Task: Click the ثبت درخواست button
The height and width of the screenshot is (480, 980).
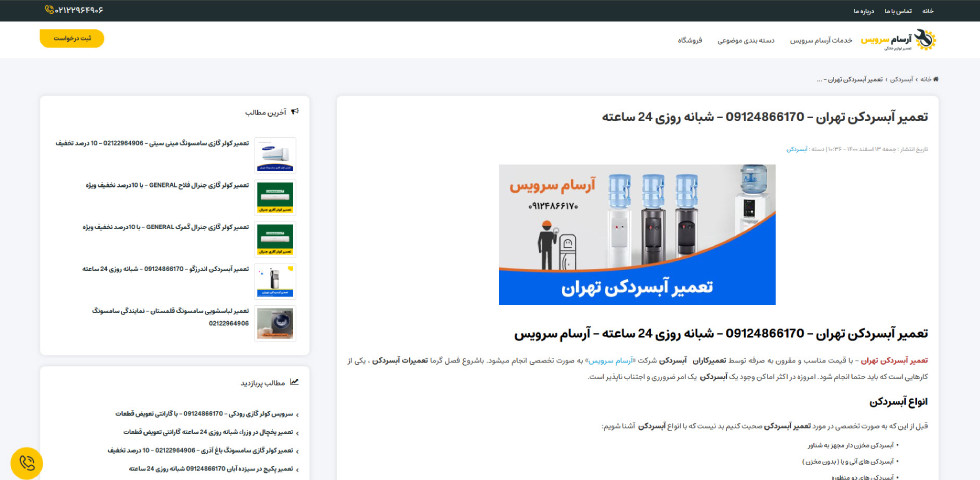Action: pos(72,38)
